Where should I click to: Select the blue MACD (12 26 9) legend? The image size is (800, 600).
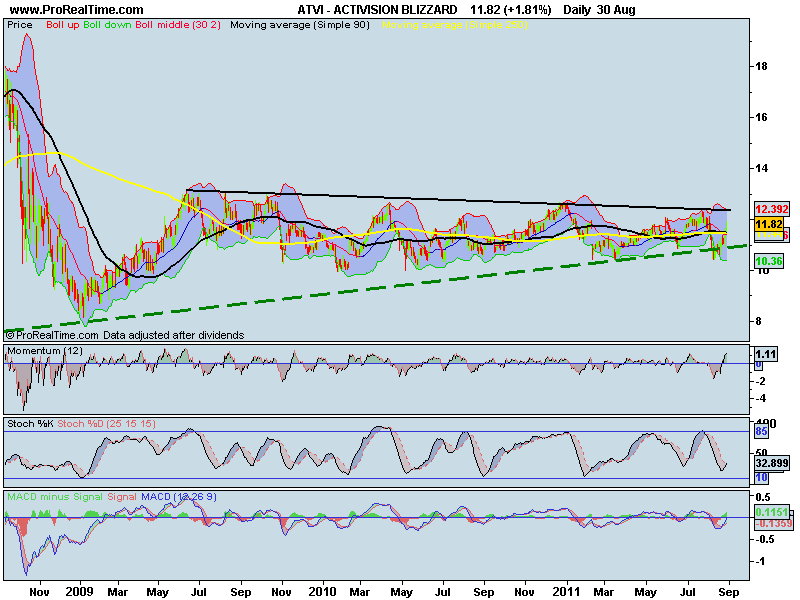[179, 496]
